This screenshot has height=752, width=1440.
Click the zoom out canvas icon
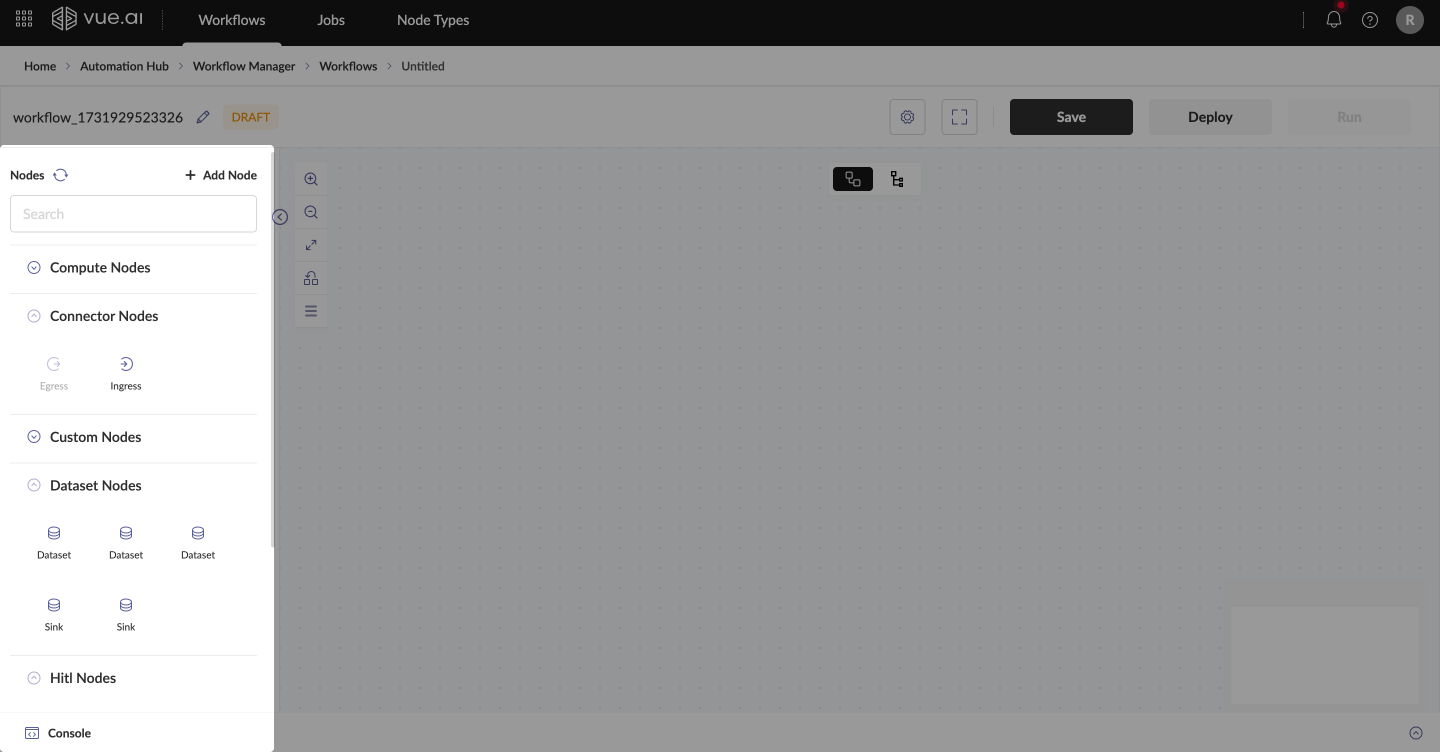311,212
